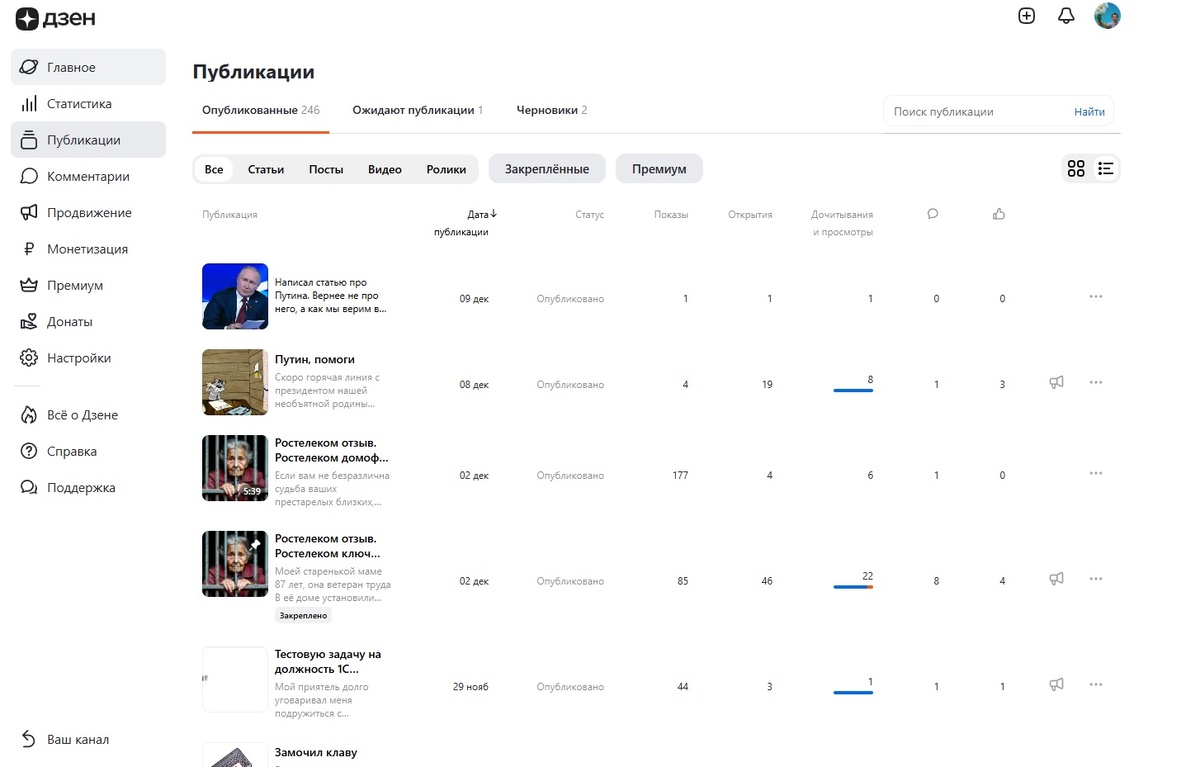The width and height of the screenshot is (1200, 767).
Task: Click the Публикации stack icon in sidebar
Action: point(29,140)
